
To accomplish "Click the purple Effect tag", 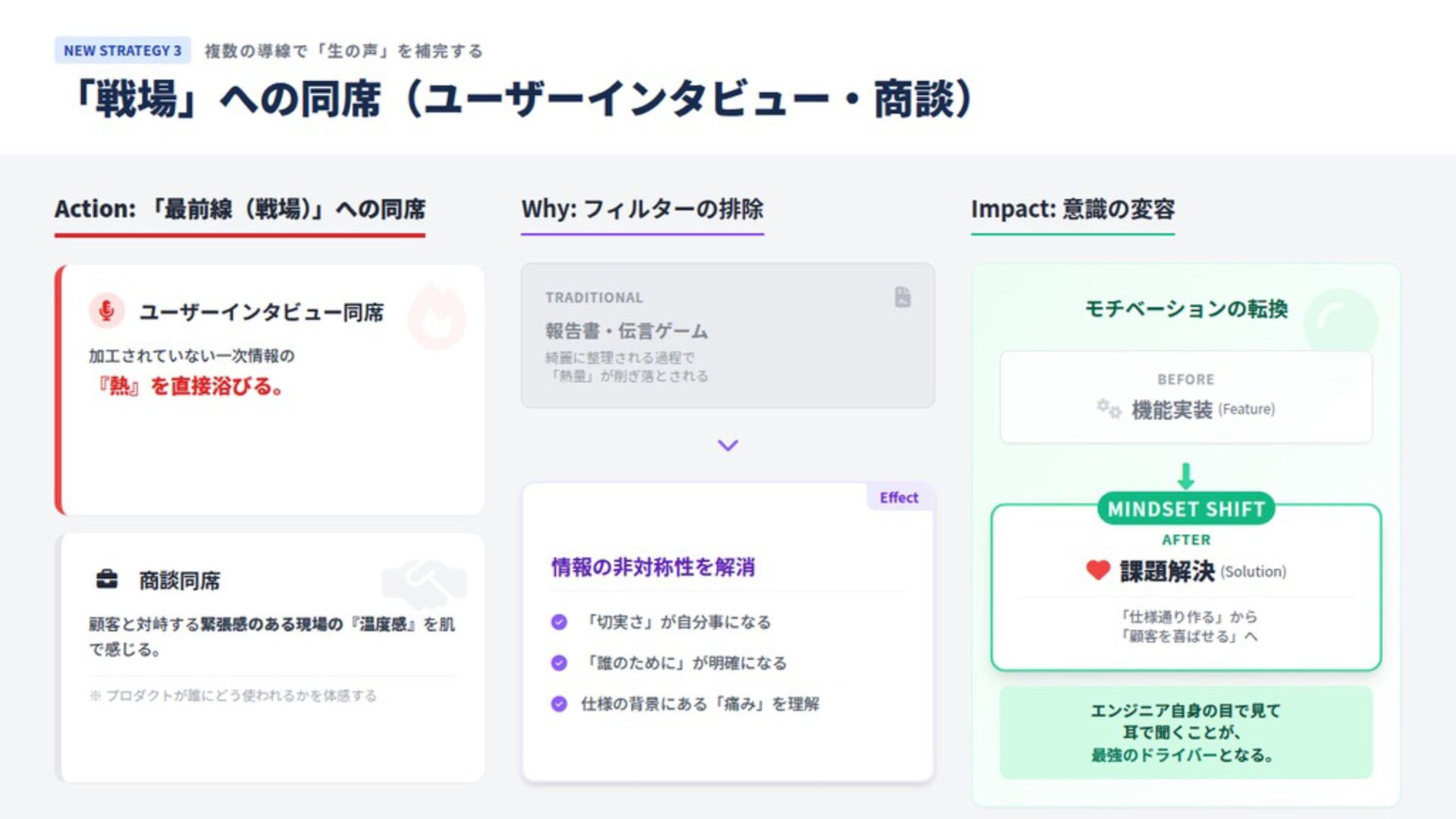I will click(x=899, y=497).
